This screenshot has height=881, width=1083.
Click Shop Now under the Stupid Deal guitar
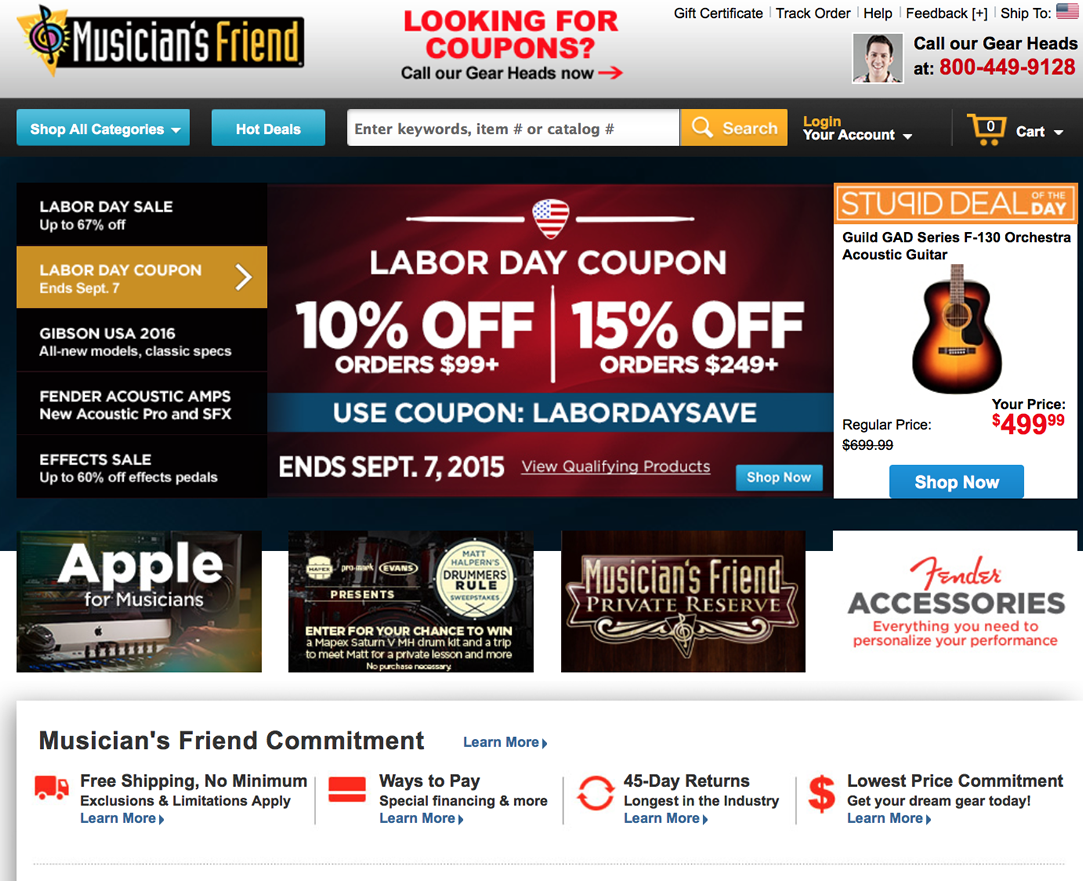956,482
